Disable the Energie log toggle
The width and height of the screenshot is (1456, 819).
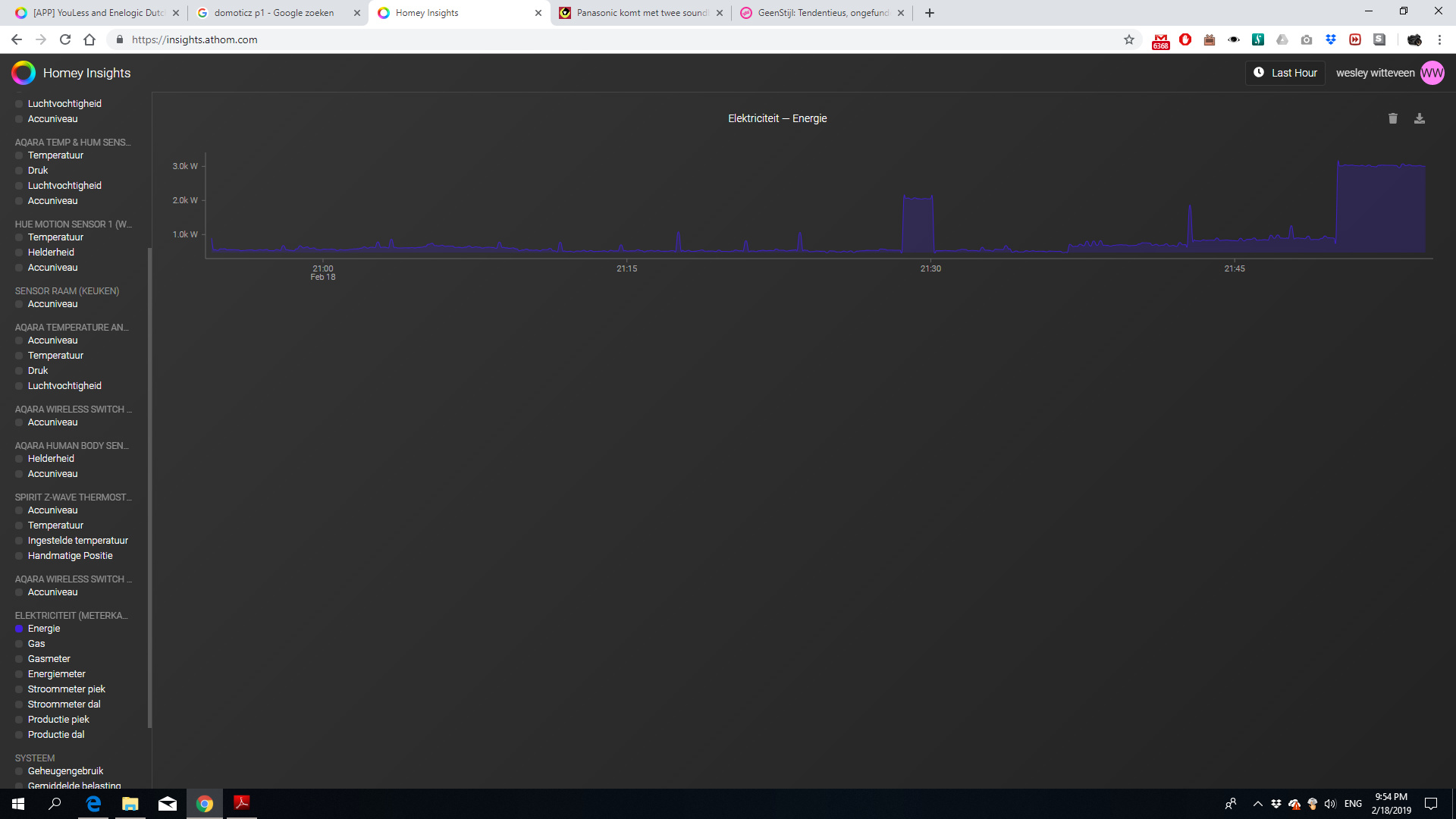20,629
